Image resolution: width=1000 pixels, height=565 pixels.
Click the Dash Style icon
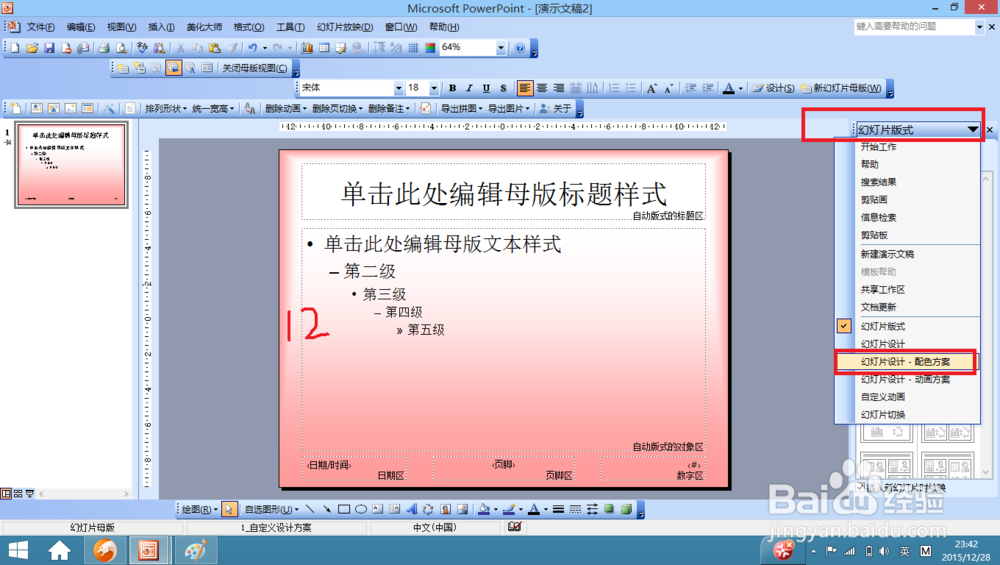575,509
